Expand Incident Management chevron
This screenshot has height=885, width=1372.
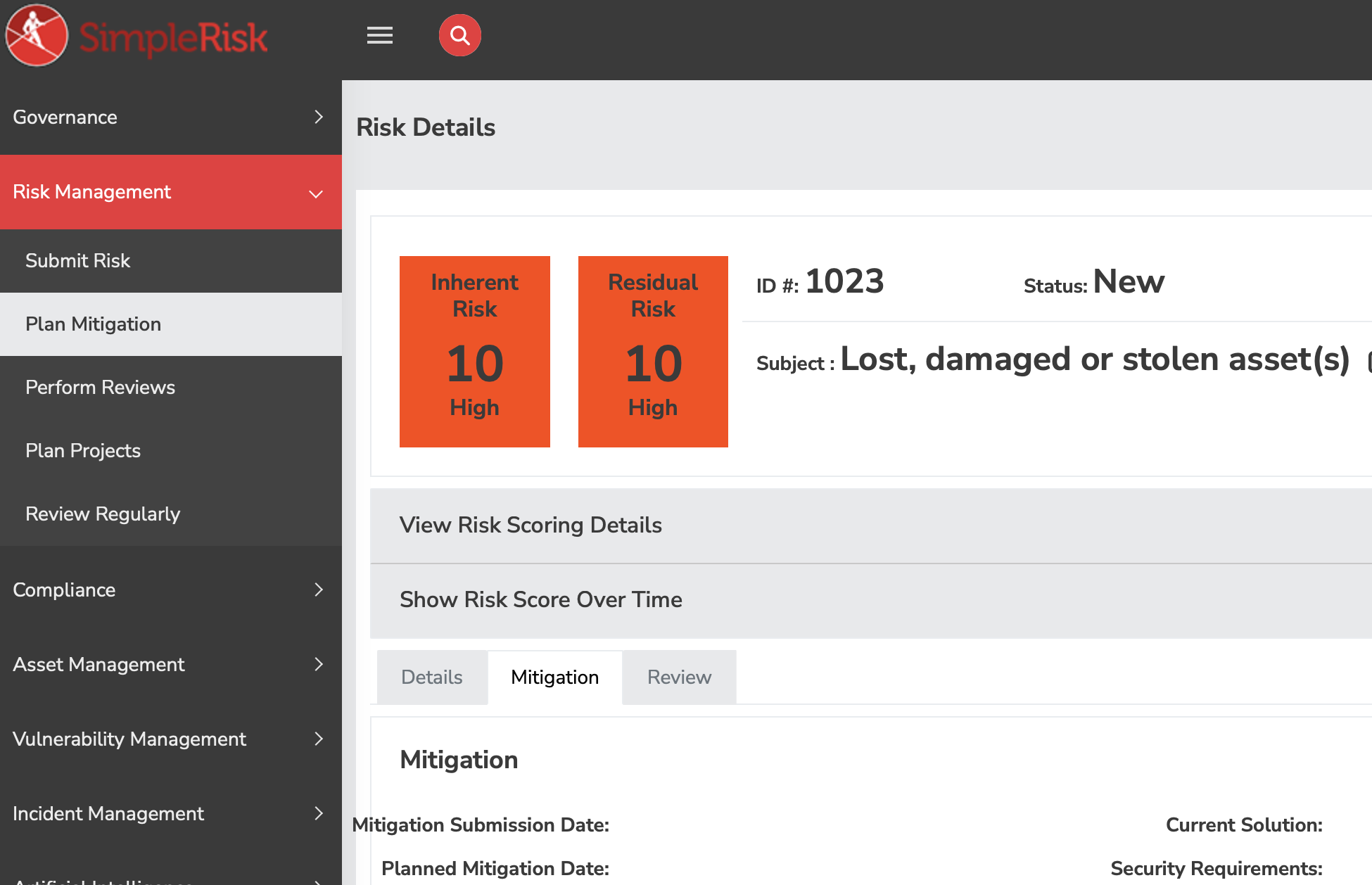pos(319,813)
